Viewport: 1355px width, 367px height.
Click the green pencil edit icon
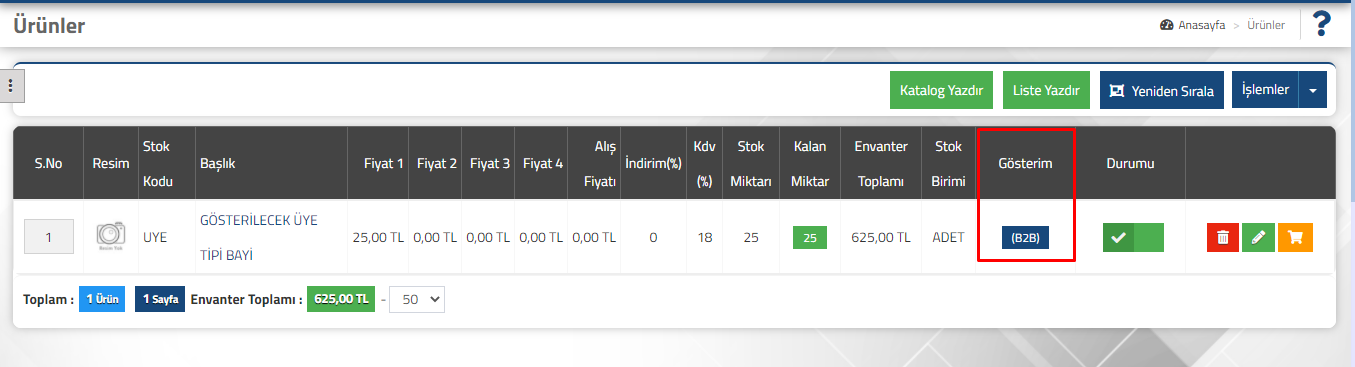[1259, 238]
